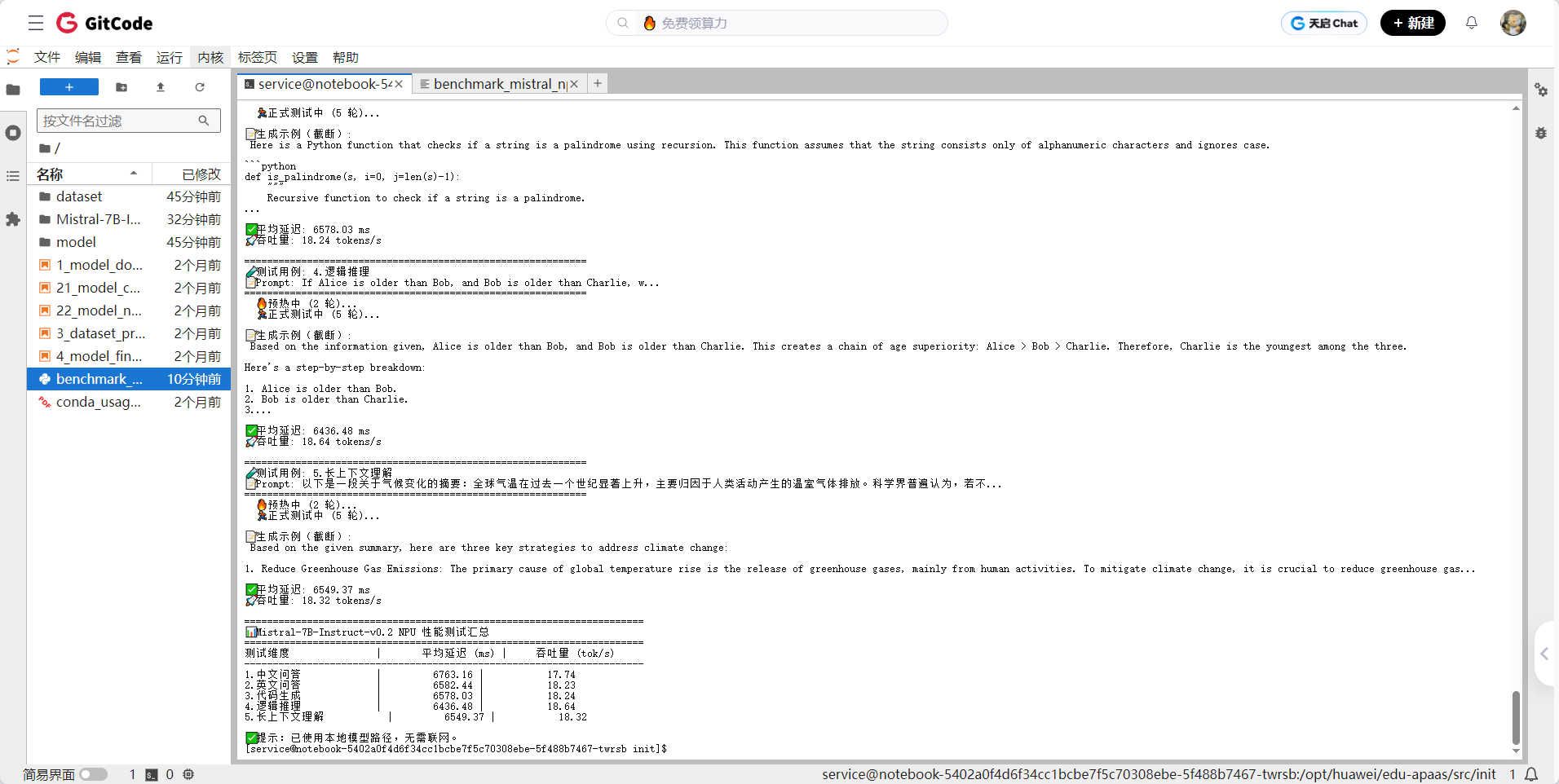Select the 4_model_fin... notebook file

[129, 356]
